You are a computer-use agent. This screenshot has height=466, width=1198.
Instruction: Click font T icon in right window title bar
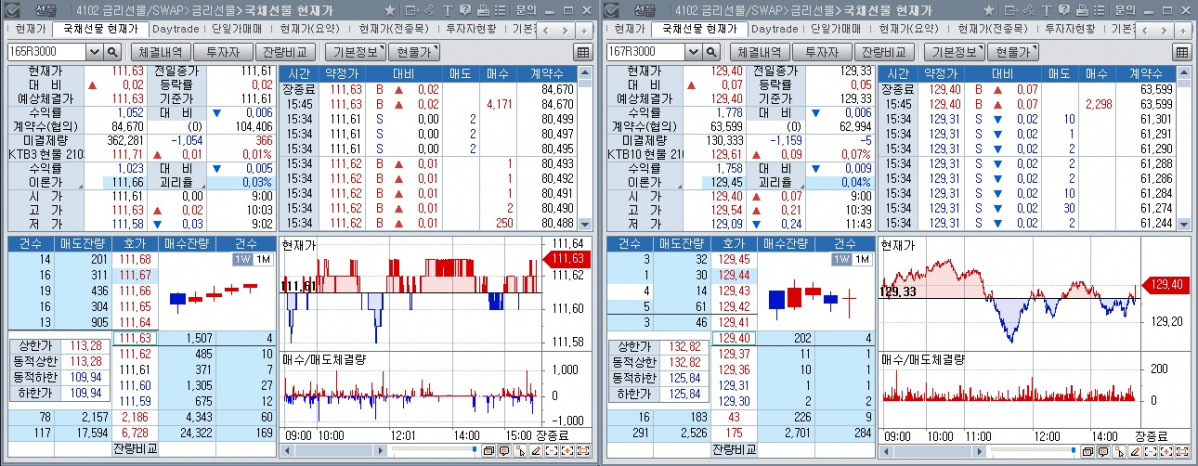pyautogui.click(x=1046, y=11)
